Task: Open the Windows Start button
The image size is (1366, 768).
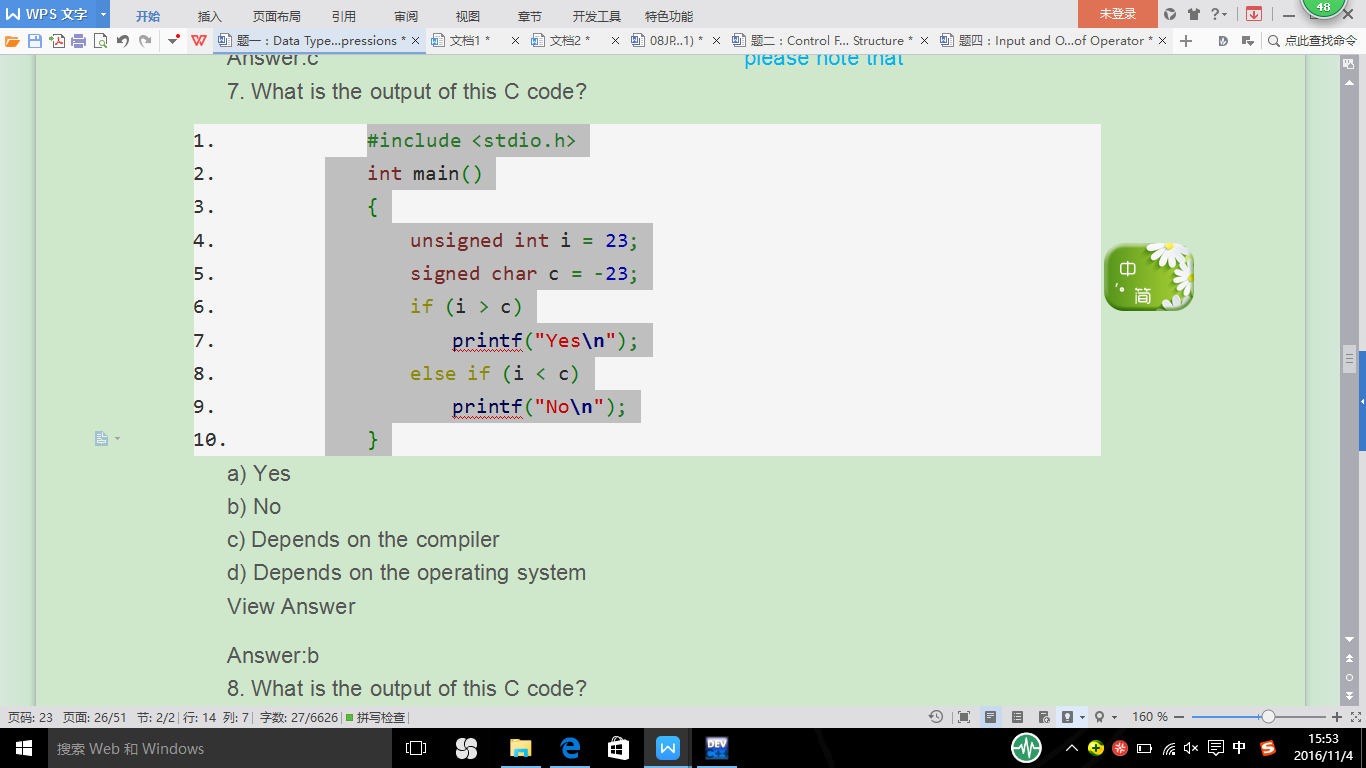Action: (x=24, y=748)
